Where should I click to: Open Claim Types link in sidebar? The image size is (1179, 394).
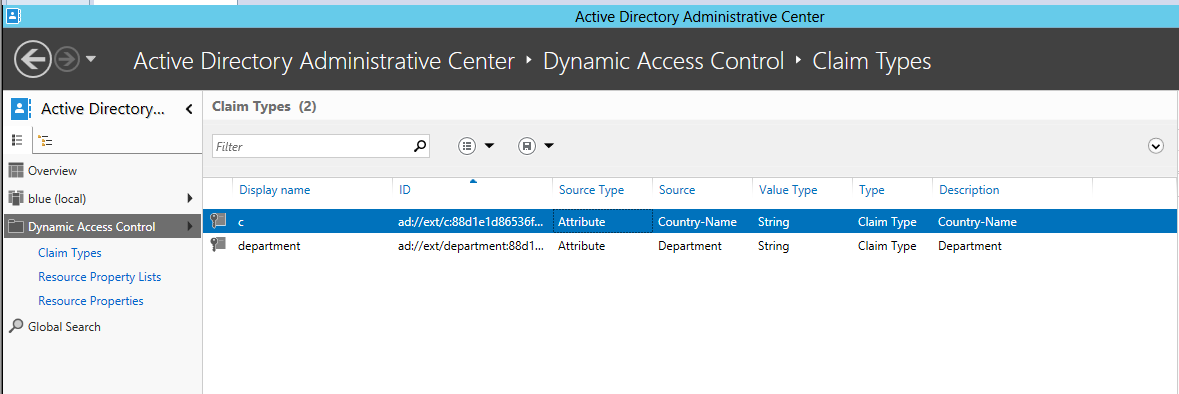pyautogui.click(x=70, y=253)
